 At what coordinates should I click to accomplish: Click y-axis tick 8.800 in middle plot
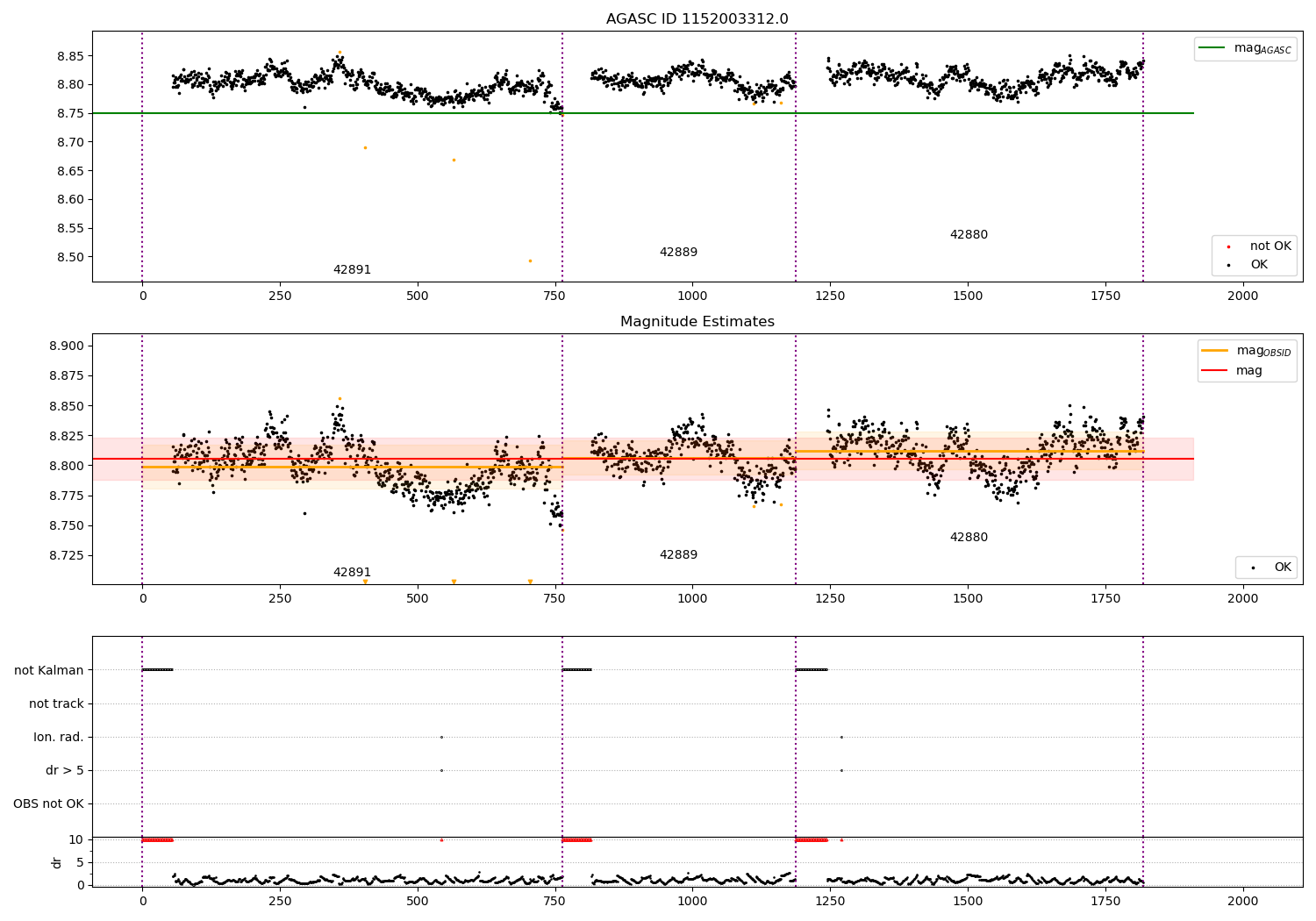click(67, 466)
